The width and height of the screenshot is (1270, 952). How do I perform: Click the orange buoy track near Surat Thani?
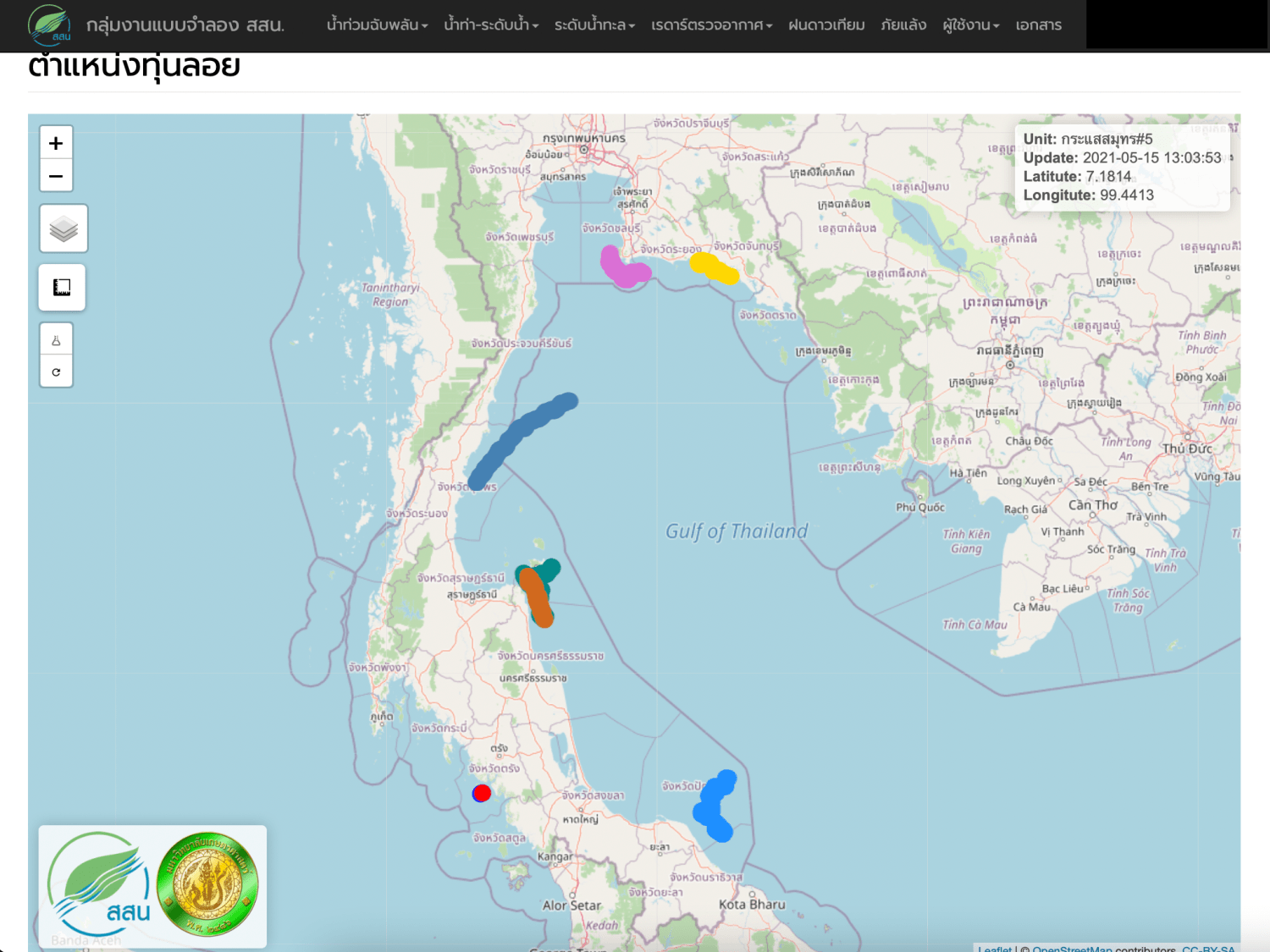(x=537, y=598)
